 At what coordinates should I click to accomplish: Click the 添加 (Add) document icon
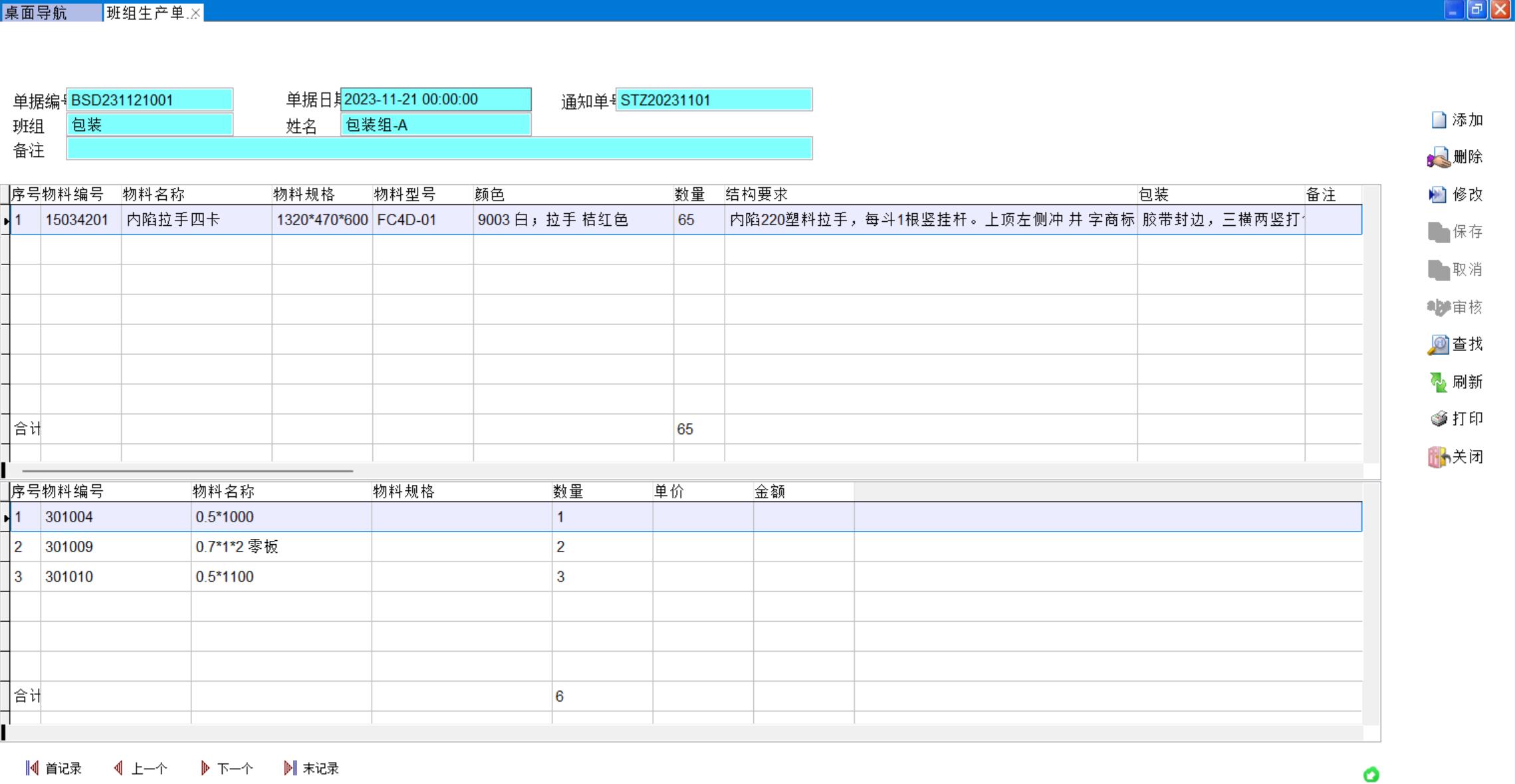click(1439, 120)
